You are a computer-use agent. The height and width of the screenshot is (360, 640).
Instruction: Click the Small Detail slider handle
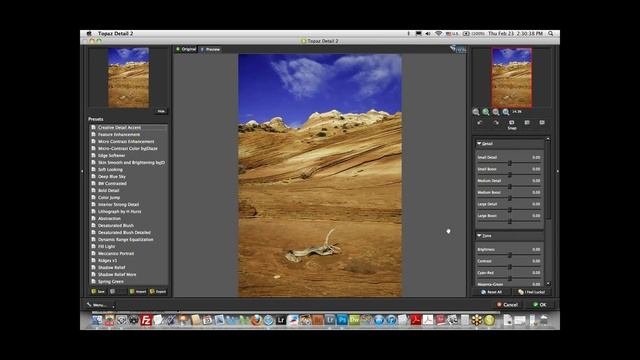pos(510,163)
